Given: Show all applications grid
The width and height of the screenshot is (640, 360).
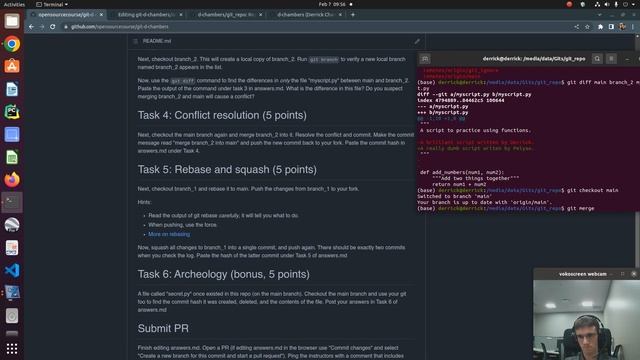Looking at the screenshot, I should pyautogui.click(x=12, y=348).
